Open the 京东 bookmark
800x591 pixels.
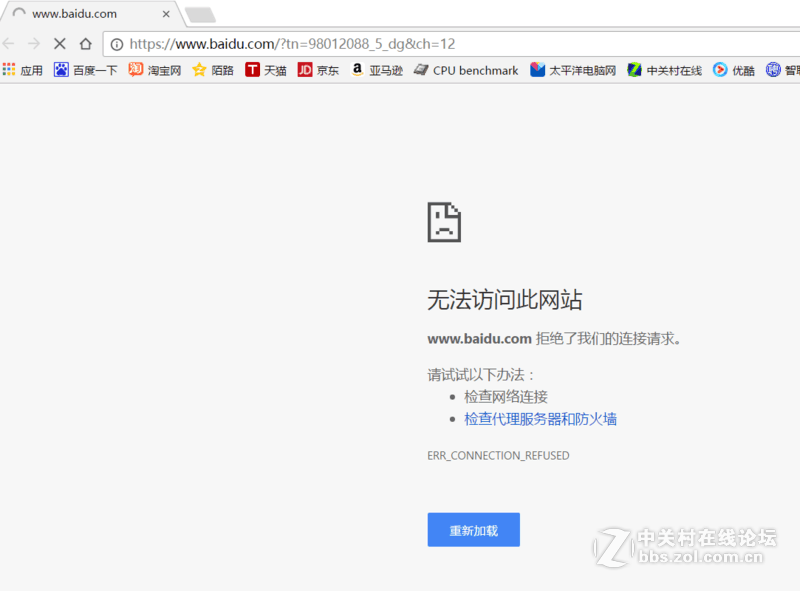pyautogui.click(x=318, y=70)
